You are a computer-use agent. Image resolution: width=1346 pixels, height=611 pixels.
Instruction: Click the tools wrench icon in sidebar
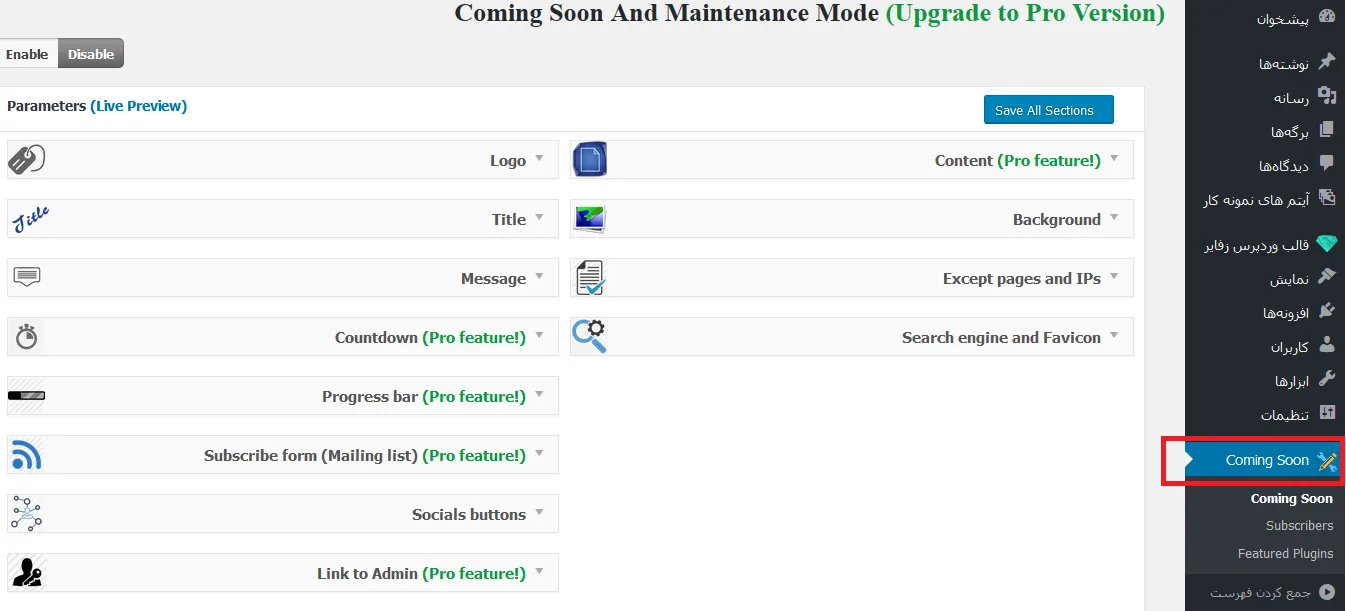[1327, 379]
